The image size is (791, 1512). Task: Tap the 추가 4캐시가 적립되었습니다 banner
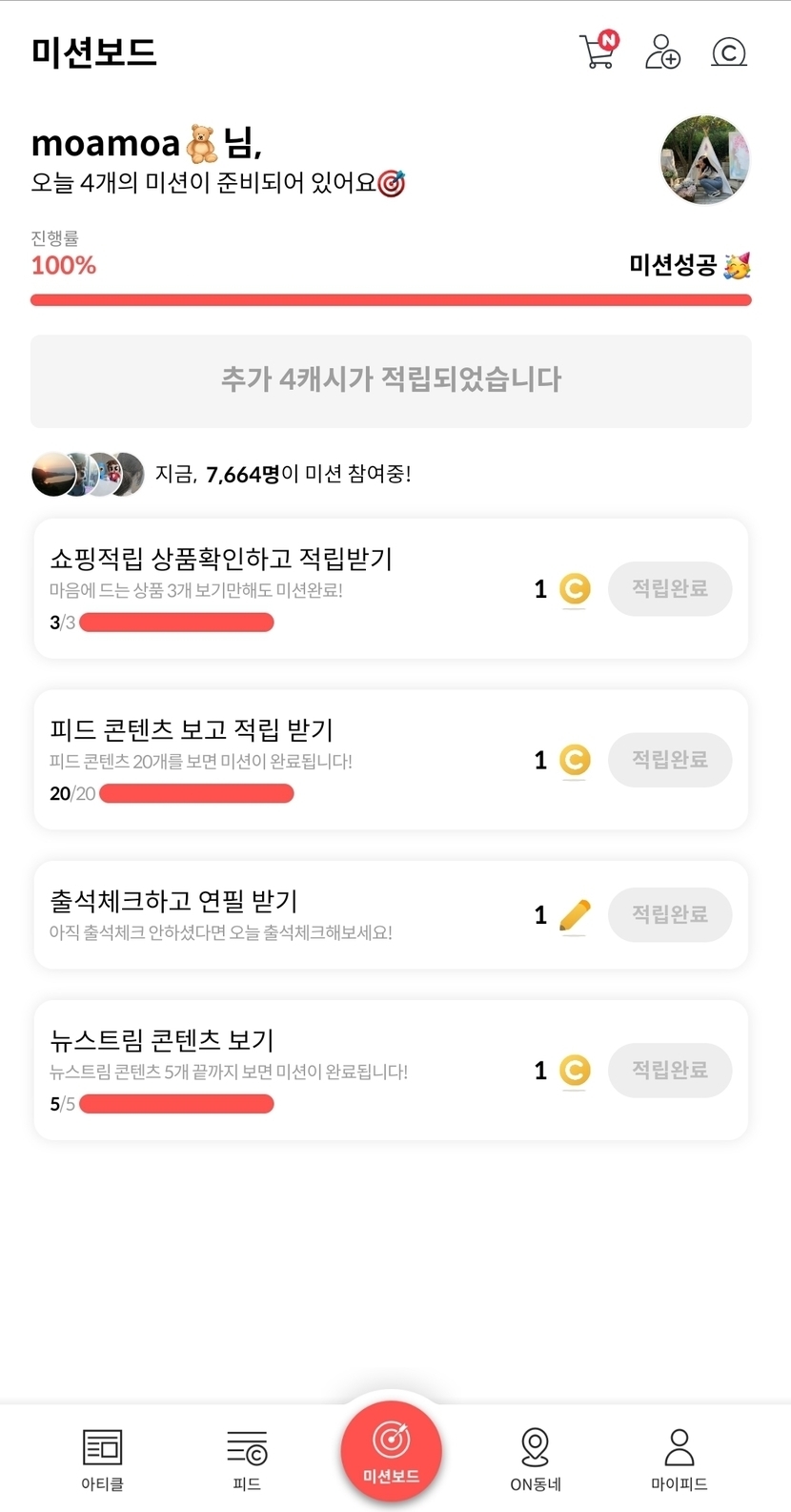[391, 380]
